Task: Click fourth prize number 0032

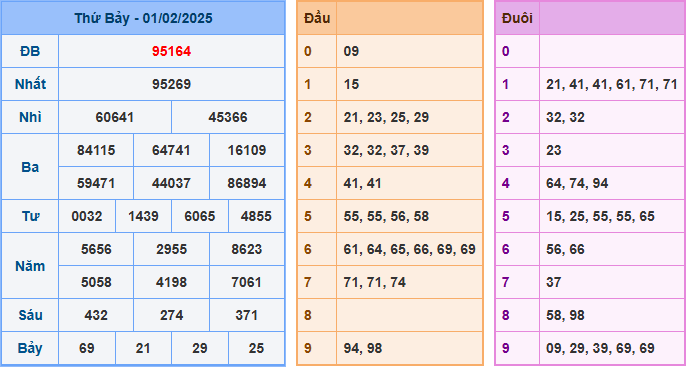Action: point(87,216)
